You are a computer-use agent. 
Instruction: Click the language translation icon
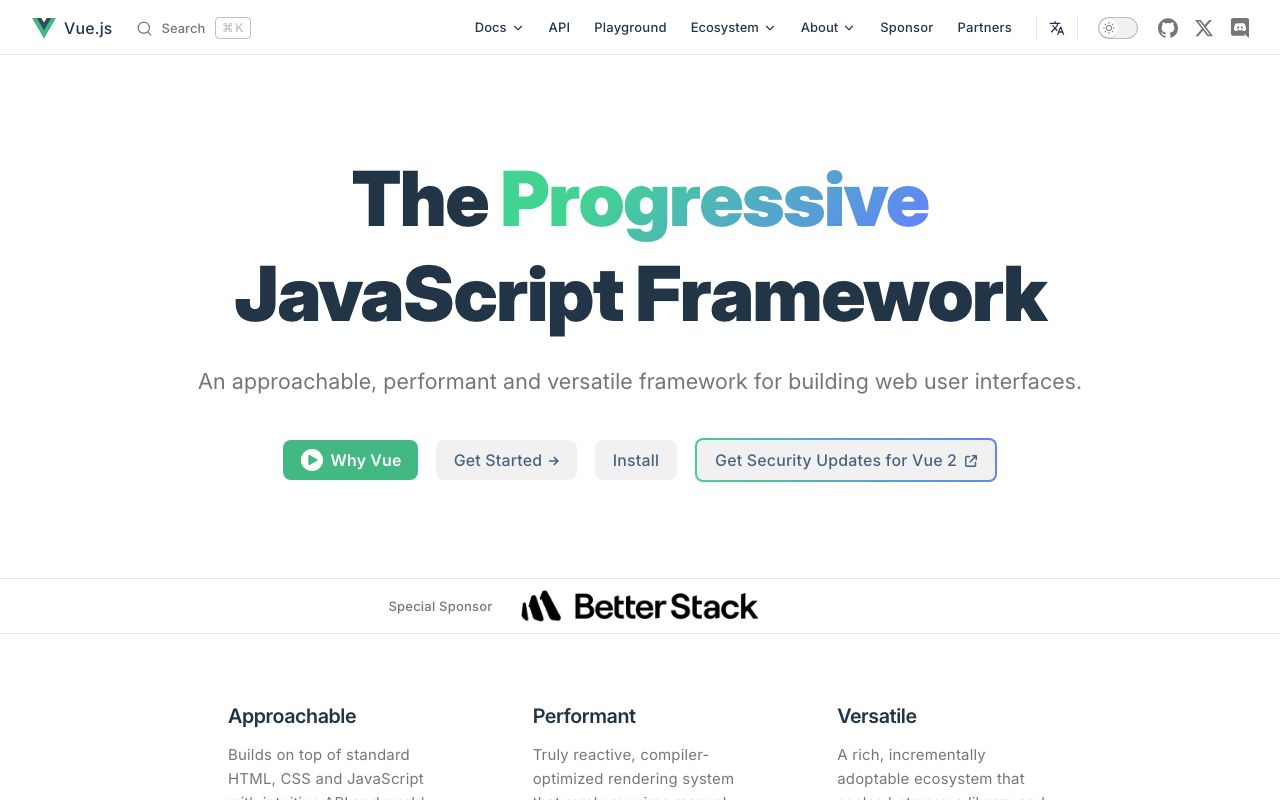1057,27
